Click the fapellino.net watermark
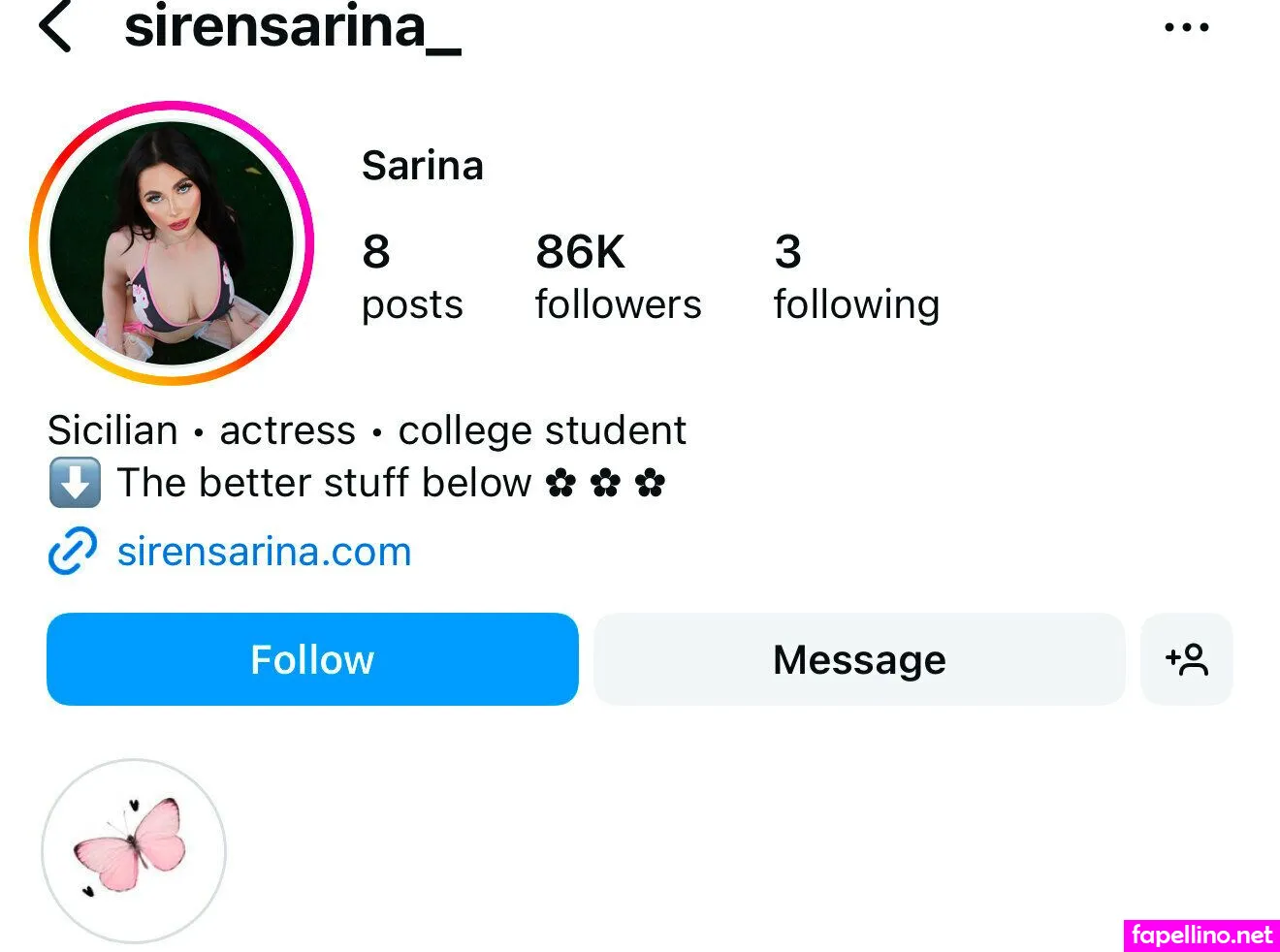This screenshot has width=1280, height=952. tap(1201, 936)
